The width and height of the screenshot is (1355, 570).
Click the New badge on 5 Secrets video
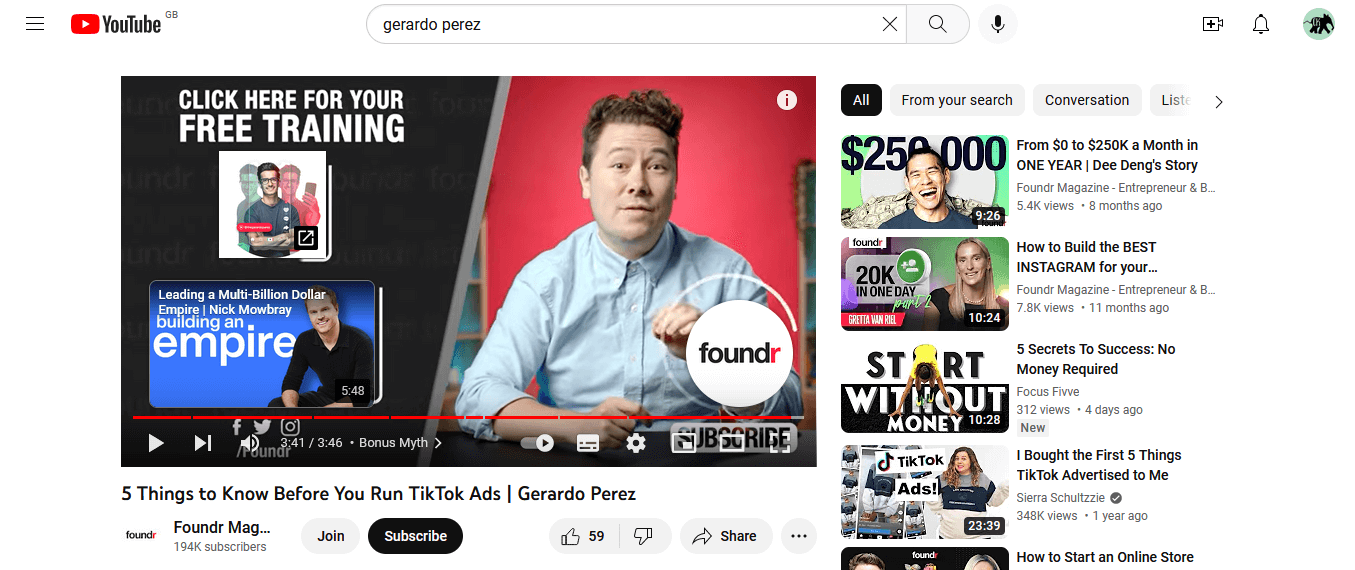(1033, 428)
